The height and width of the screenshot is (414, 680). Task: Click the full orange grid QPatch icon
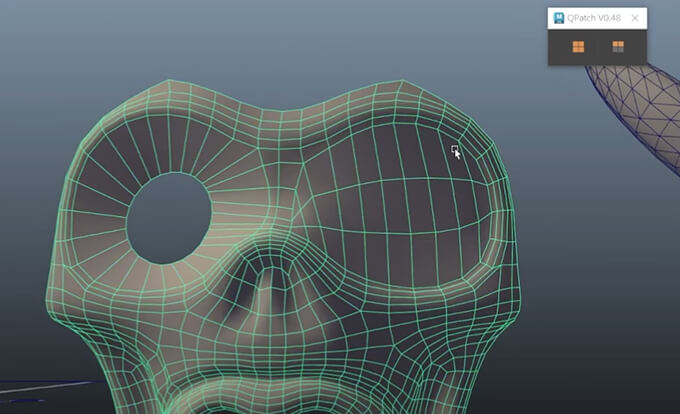tap(578, 46)
